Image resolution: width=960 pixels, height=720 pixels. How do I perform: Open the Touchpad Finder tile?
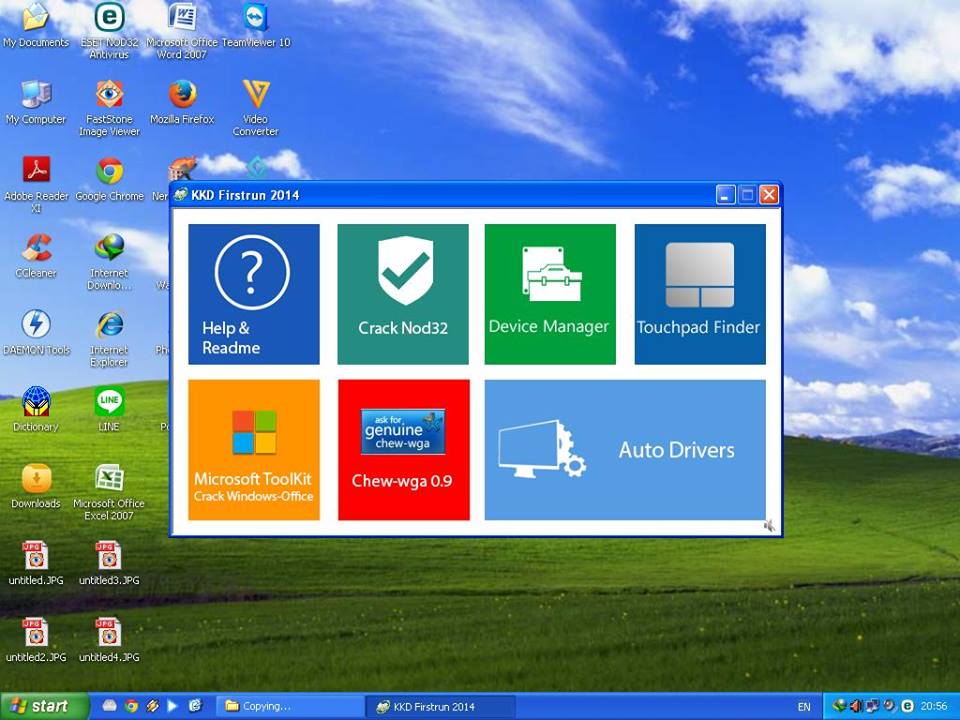tap(700, 294)
